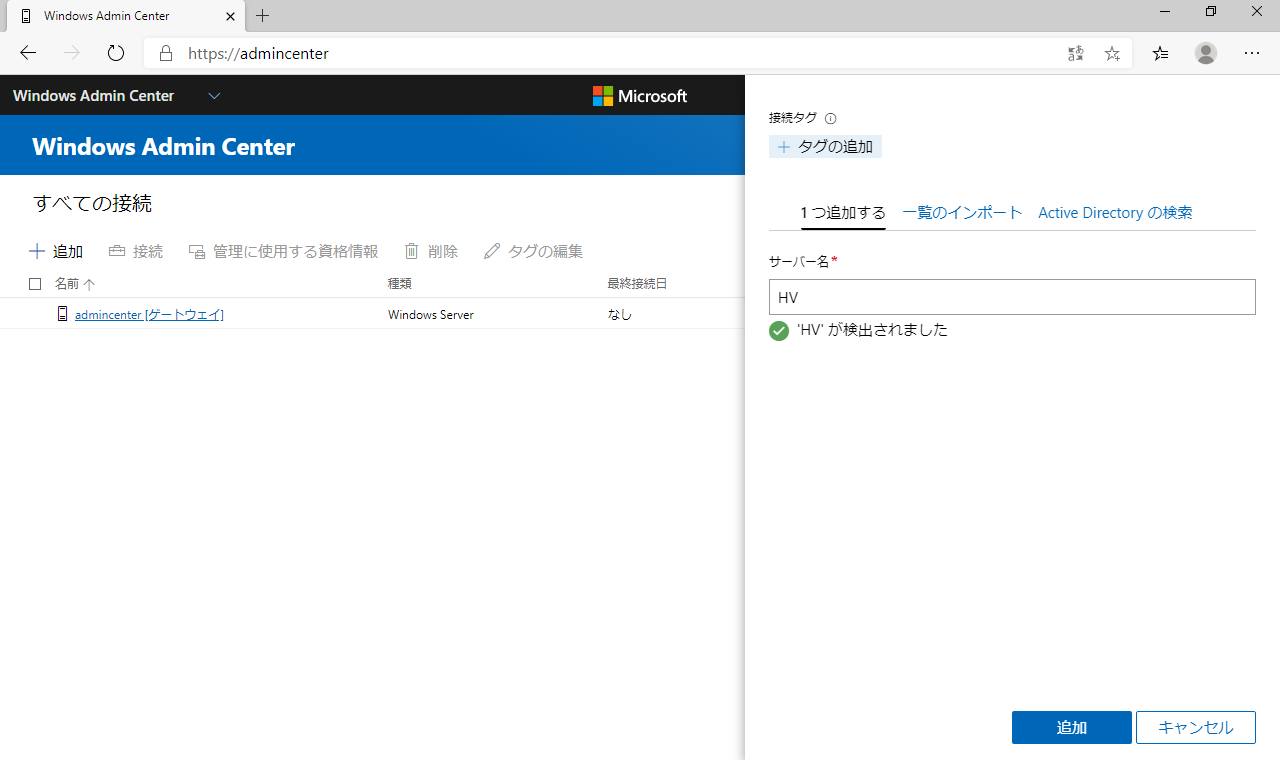Click the キャンセル button
This screenshot has width=1280, height=760.
tap(1196, 727)
